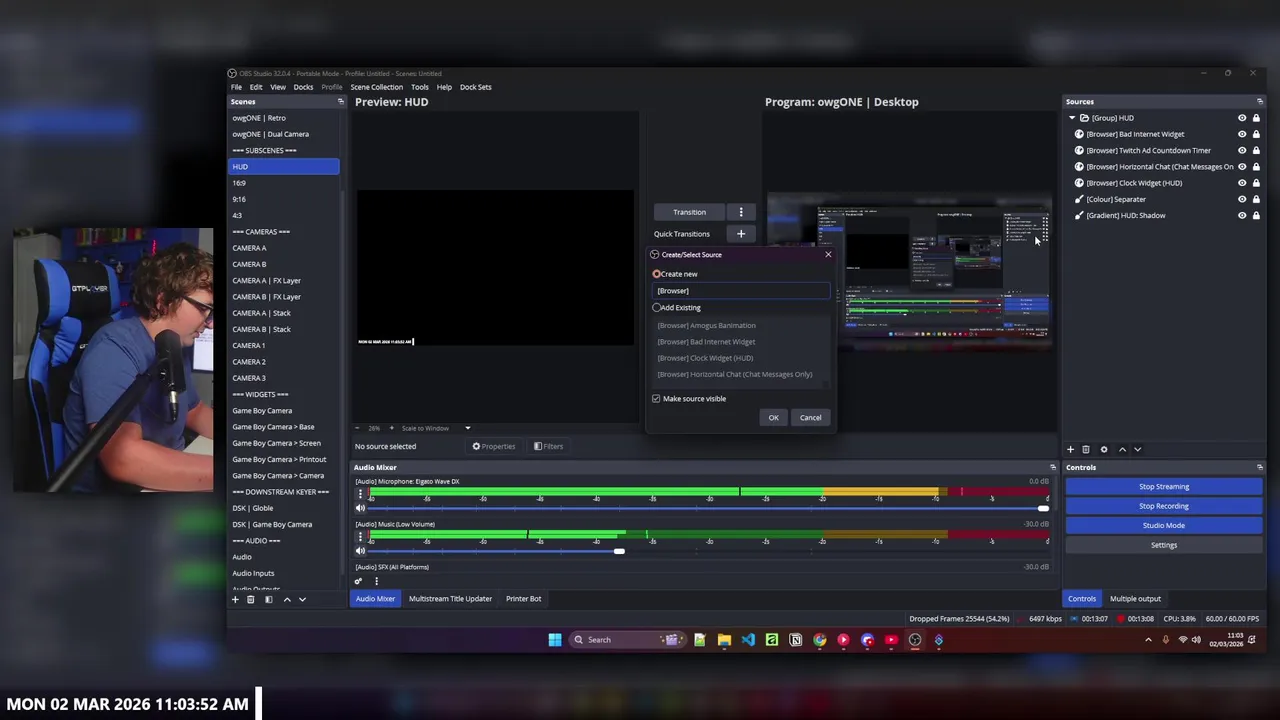Toggle the Studio Mode button
The image size is (1280, 720).
coord(1164,526)
